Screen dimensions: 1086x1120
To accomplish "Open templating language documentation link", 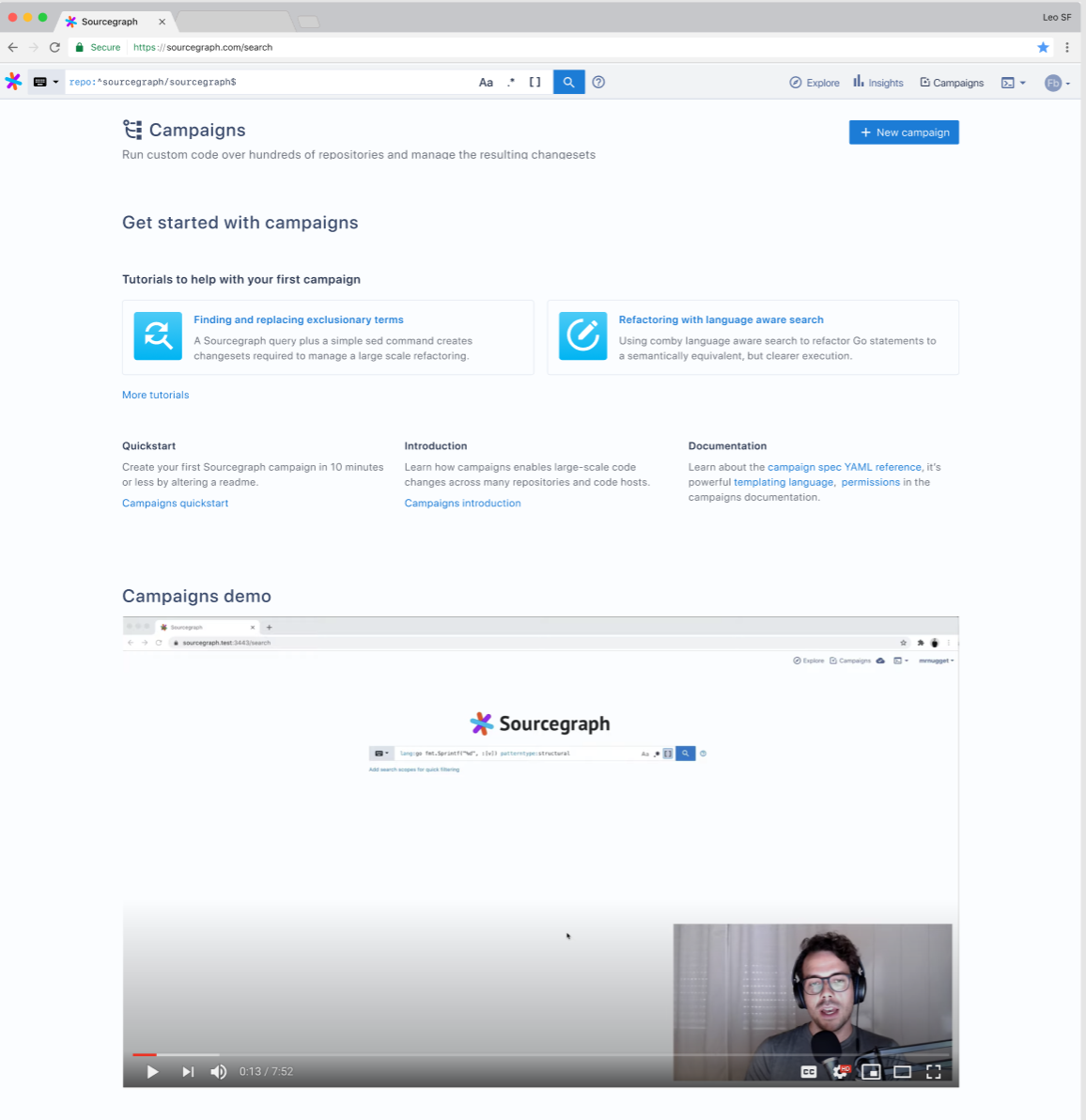I will pos(783,482).
